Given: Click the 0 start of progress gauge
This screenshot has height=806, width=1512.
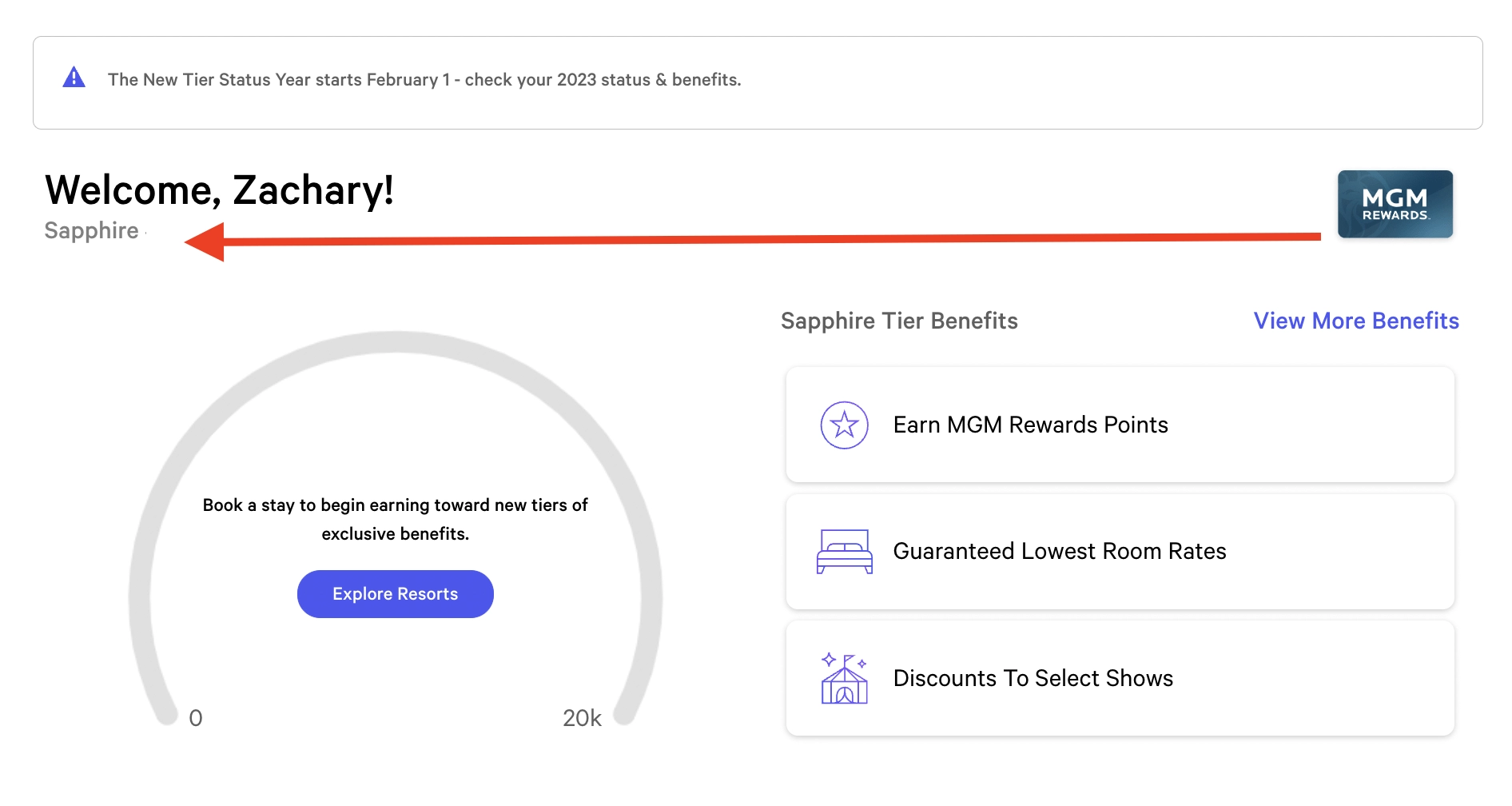Looking at the screenshot, I should click(196, 718).
